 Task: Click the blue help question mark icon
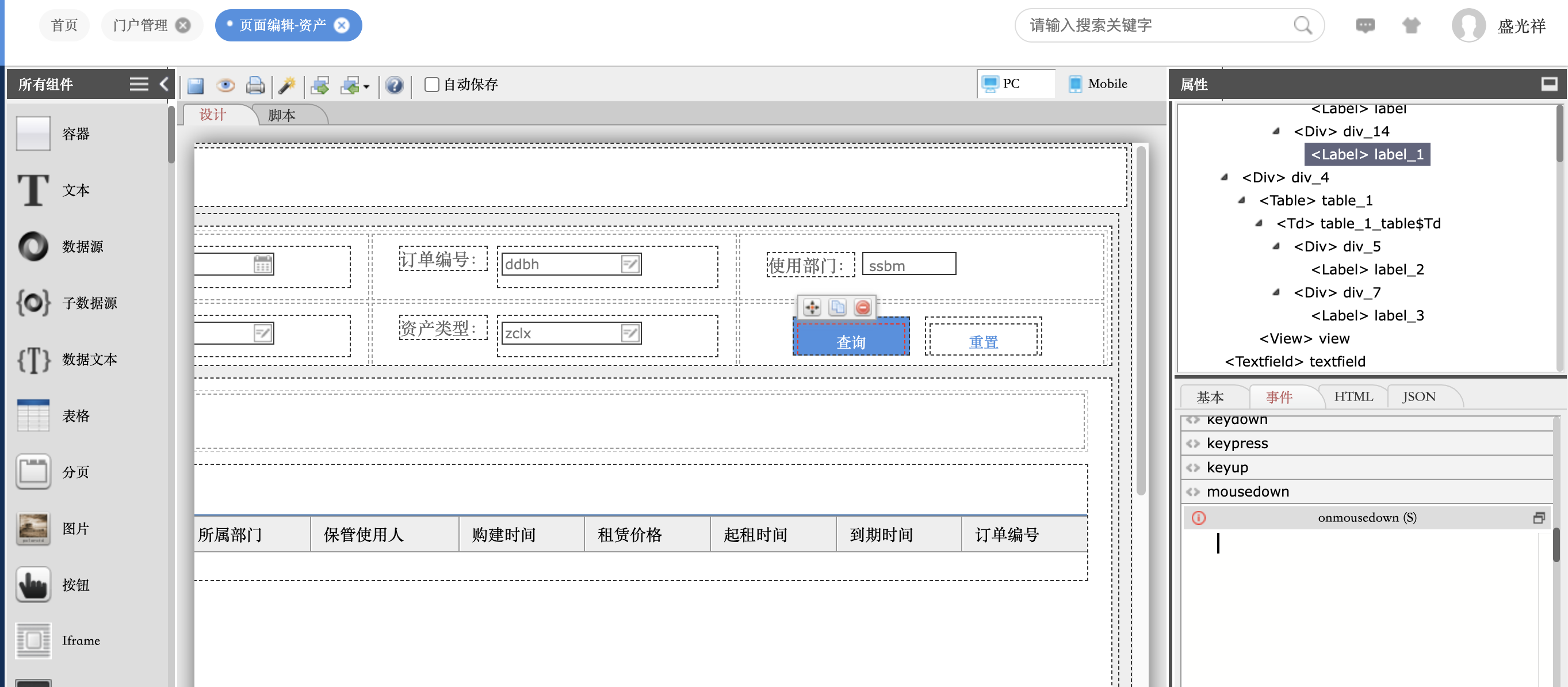click(x=395, y=85)
